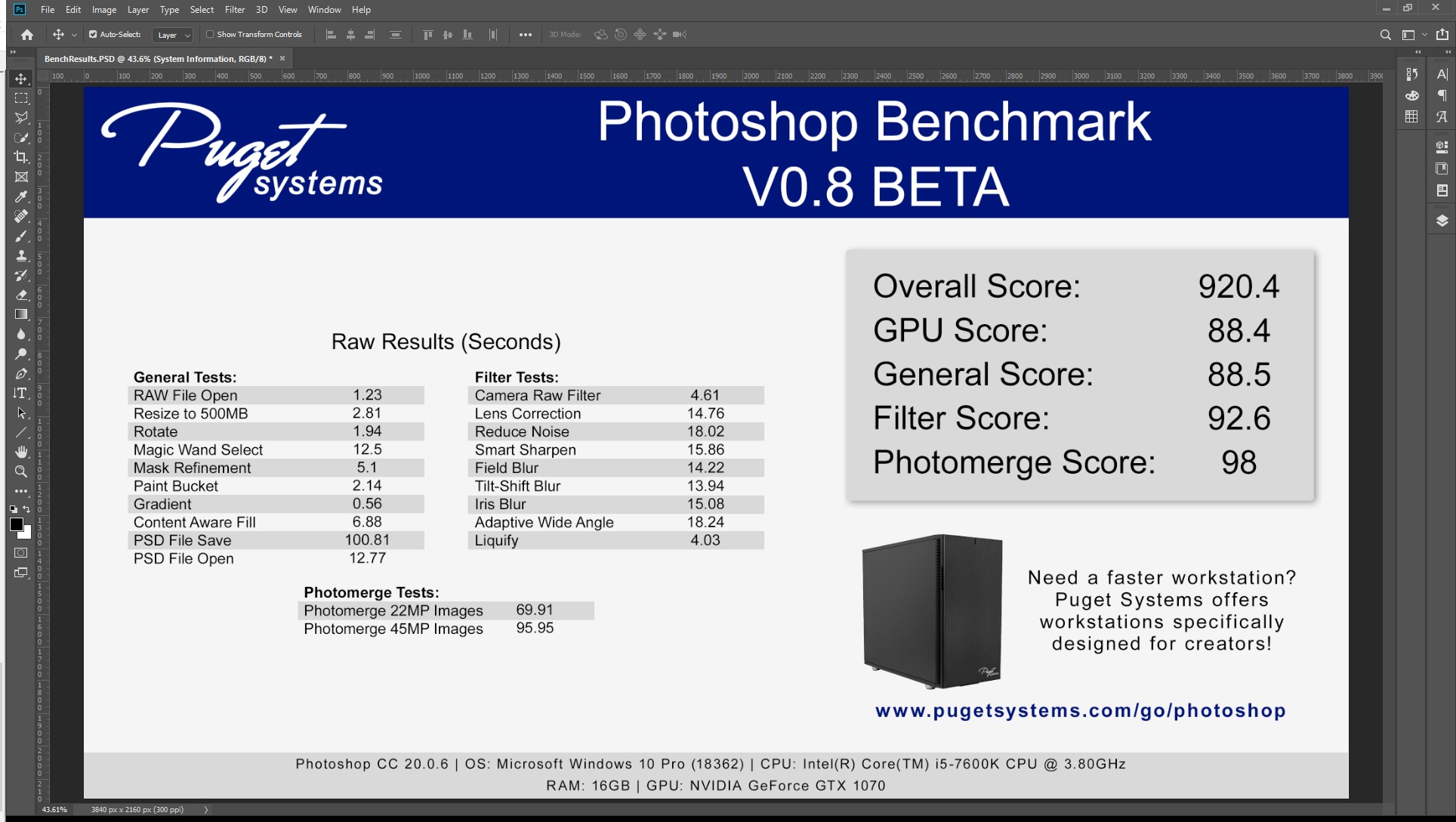Viewport: 1456px width, 822px height.
Task: Select the Pen tool
Action: click(20, 373)
